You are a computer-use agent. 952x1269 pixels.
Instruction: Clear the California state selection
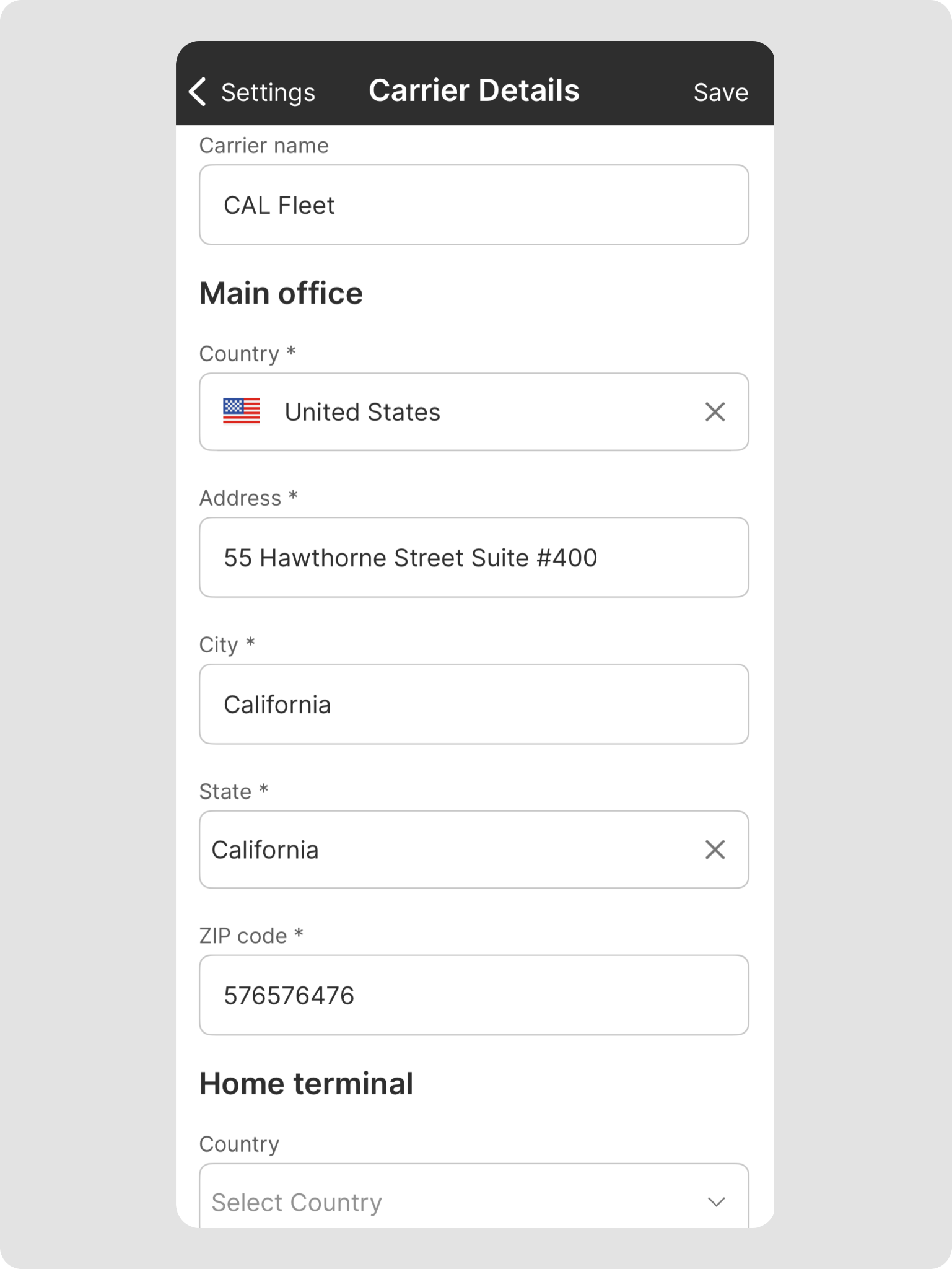point(715,850)
